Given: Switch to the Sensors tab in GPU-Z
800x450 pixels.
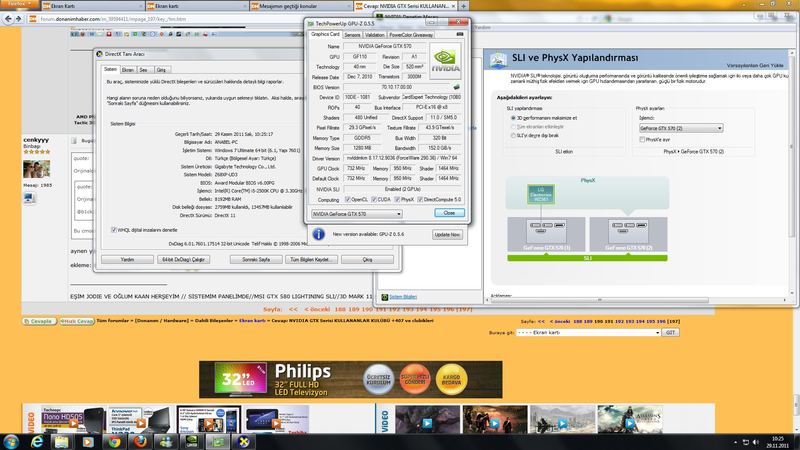Looking at the screenshot, I should (x=352, y=33).
